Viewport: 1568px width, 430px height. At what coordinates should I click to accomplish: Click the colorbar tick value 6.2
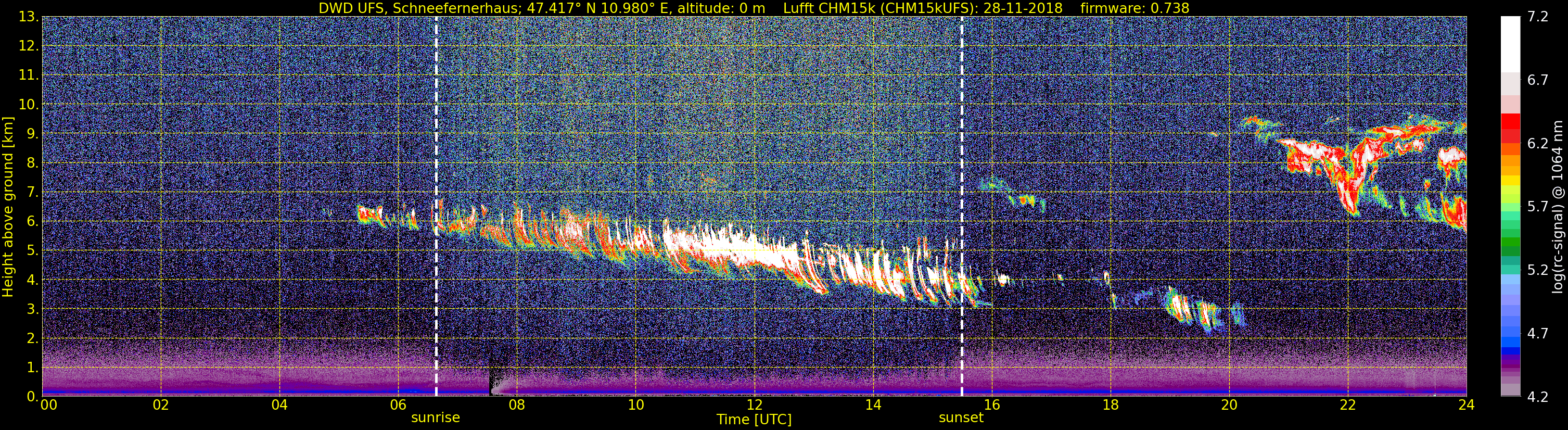tap(1538, 144)
